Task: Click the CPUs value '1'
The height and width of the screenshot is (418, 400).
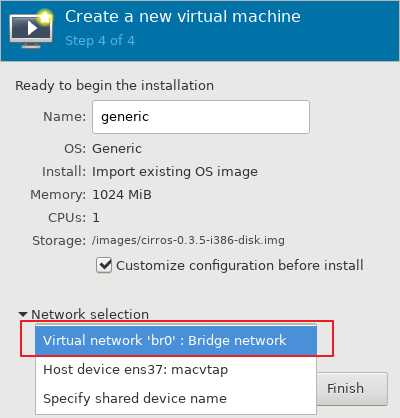Action: (x=96, y=217)
